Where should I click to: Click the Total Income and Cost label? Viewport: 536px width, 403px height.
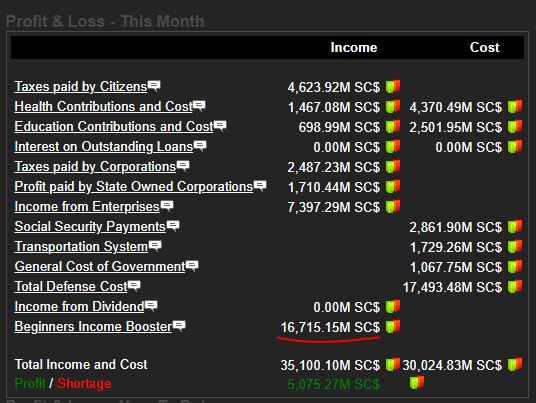pos(81,364)
